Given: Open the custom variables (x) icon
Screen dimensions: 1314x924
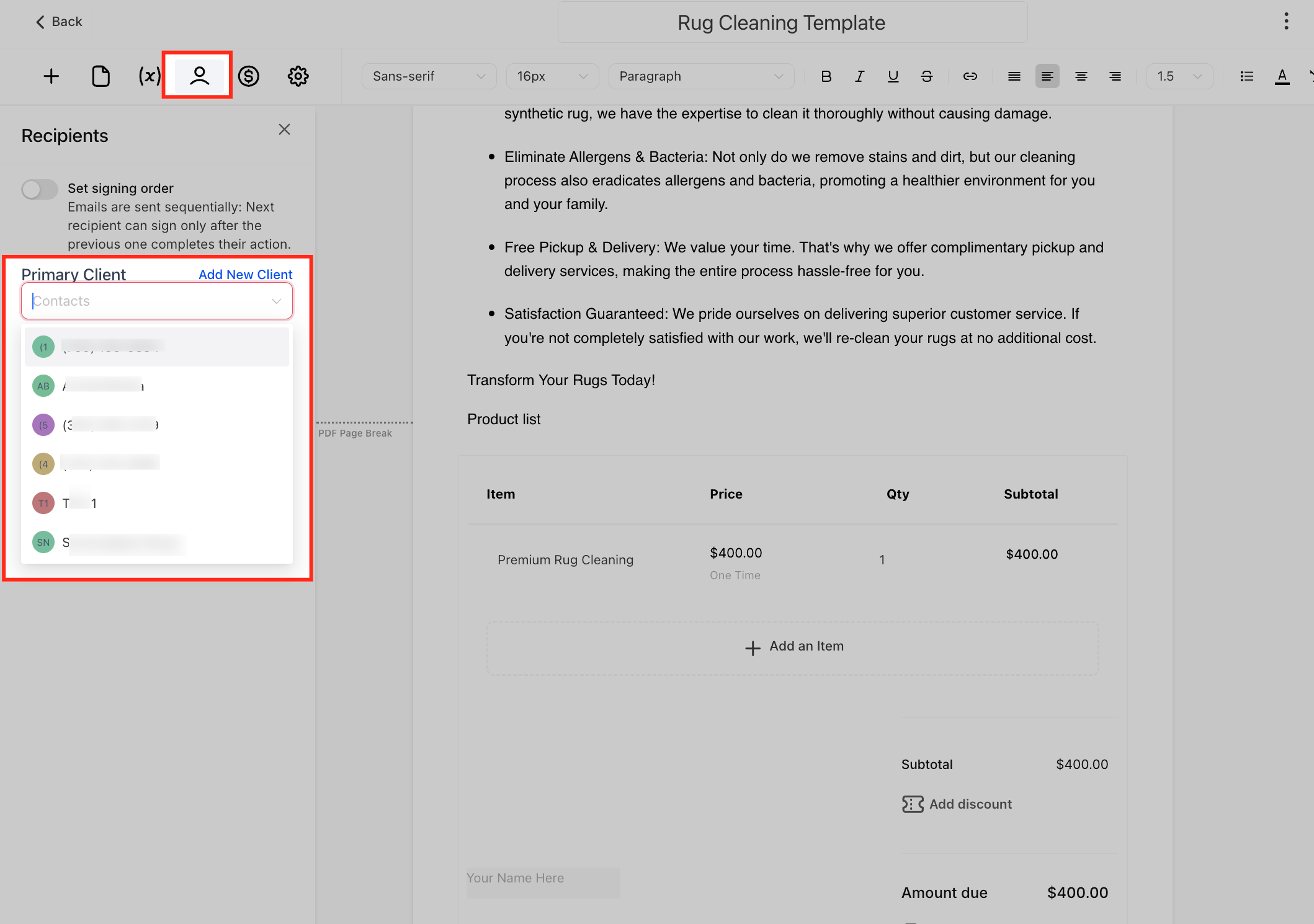Looking at the screenshot, I should pyautogui.click(x=149, y=76).
